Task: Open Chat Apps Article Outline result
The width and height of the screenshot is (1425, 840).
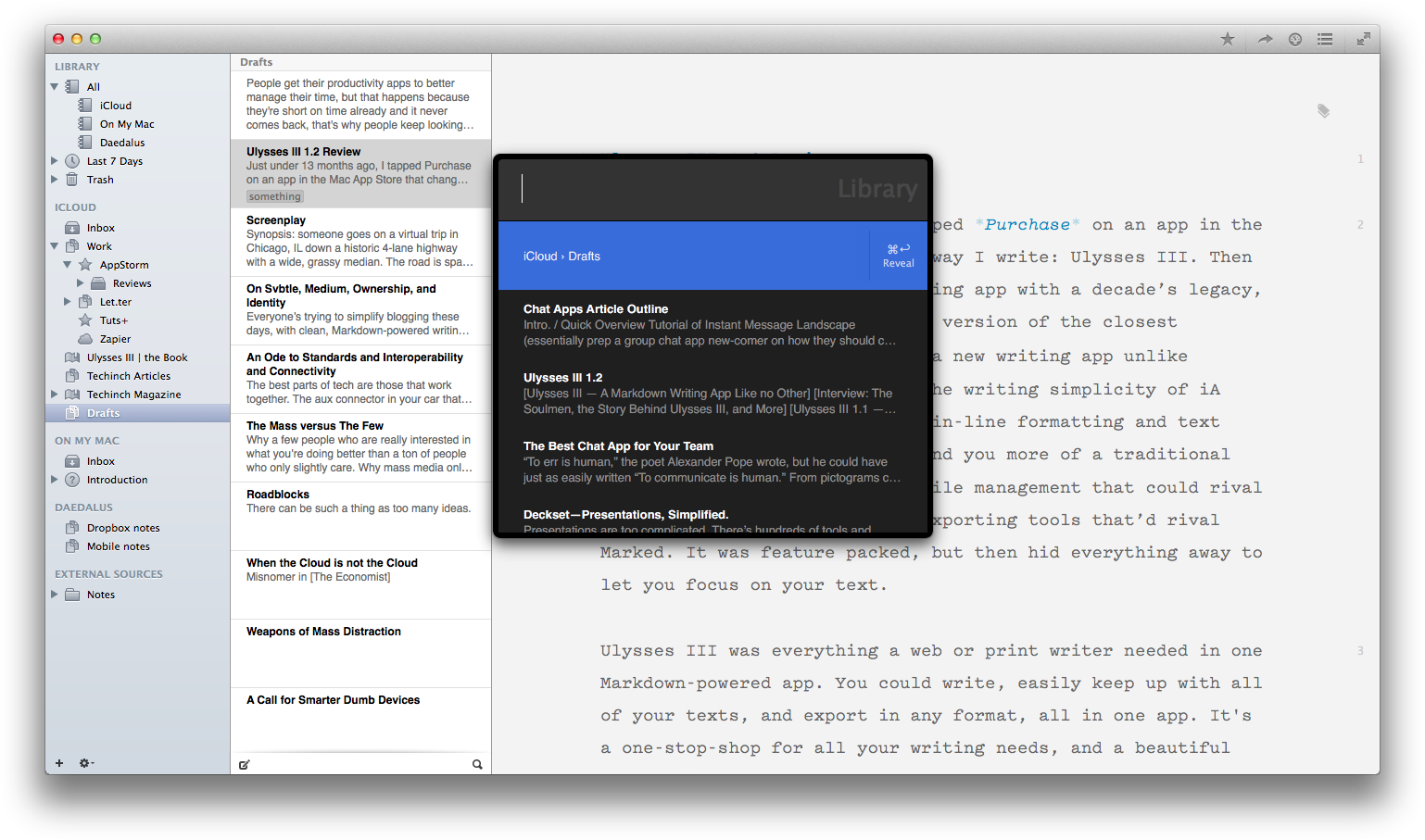Action: coord(712,324)
